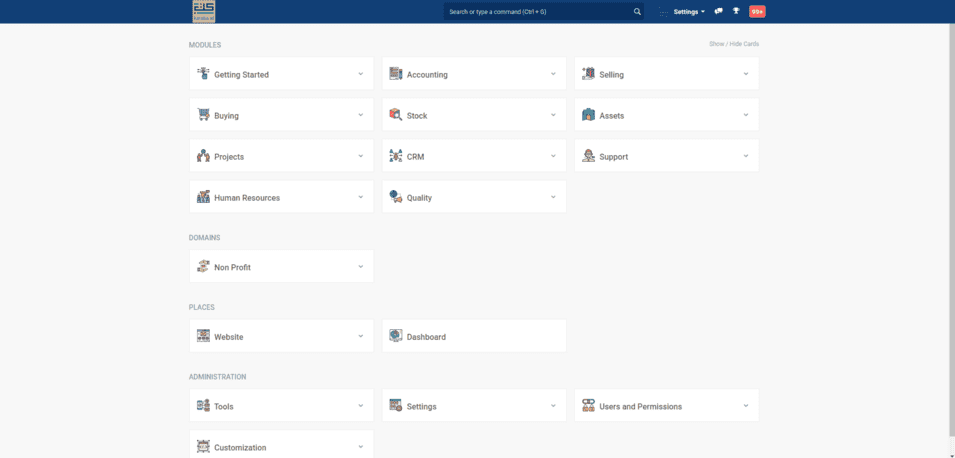Click the Non Profit domain icon
Viewport: 955px width, 458px height.
203,266
